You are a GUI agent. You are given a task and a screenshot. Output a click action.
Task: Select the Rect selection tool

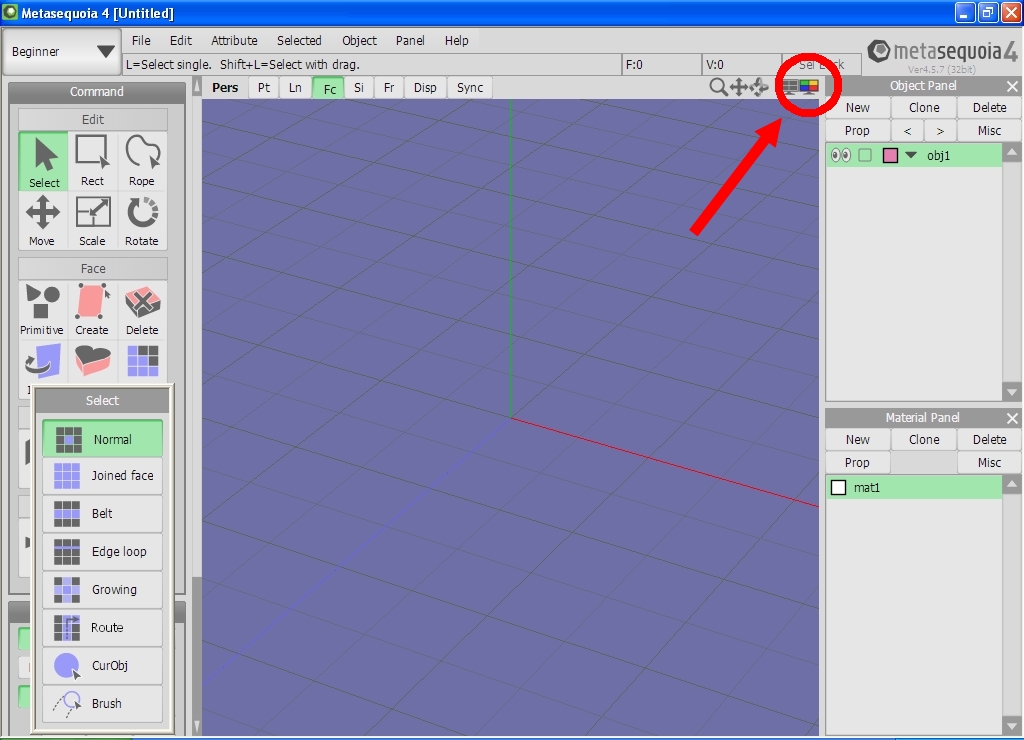pyautogui.click(x=92, y=161)
